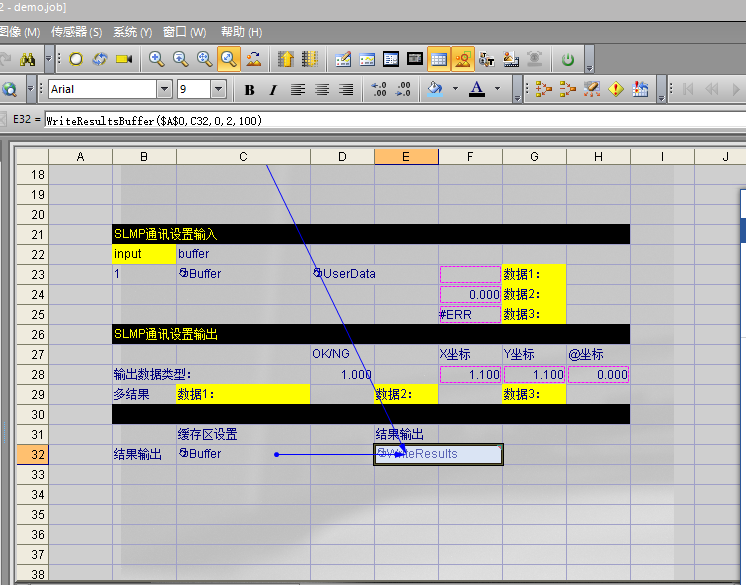
Task: Click the formula bar with WriteResultsBuffer text
Action: click(x=395, y=120)
